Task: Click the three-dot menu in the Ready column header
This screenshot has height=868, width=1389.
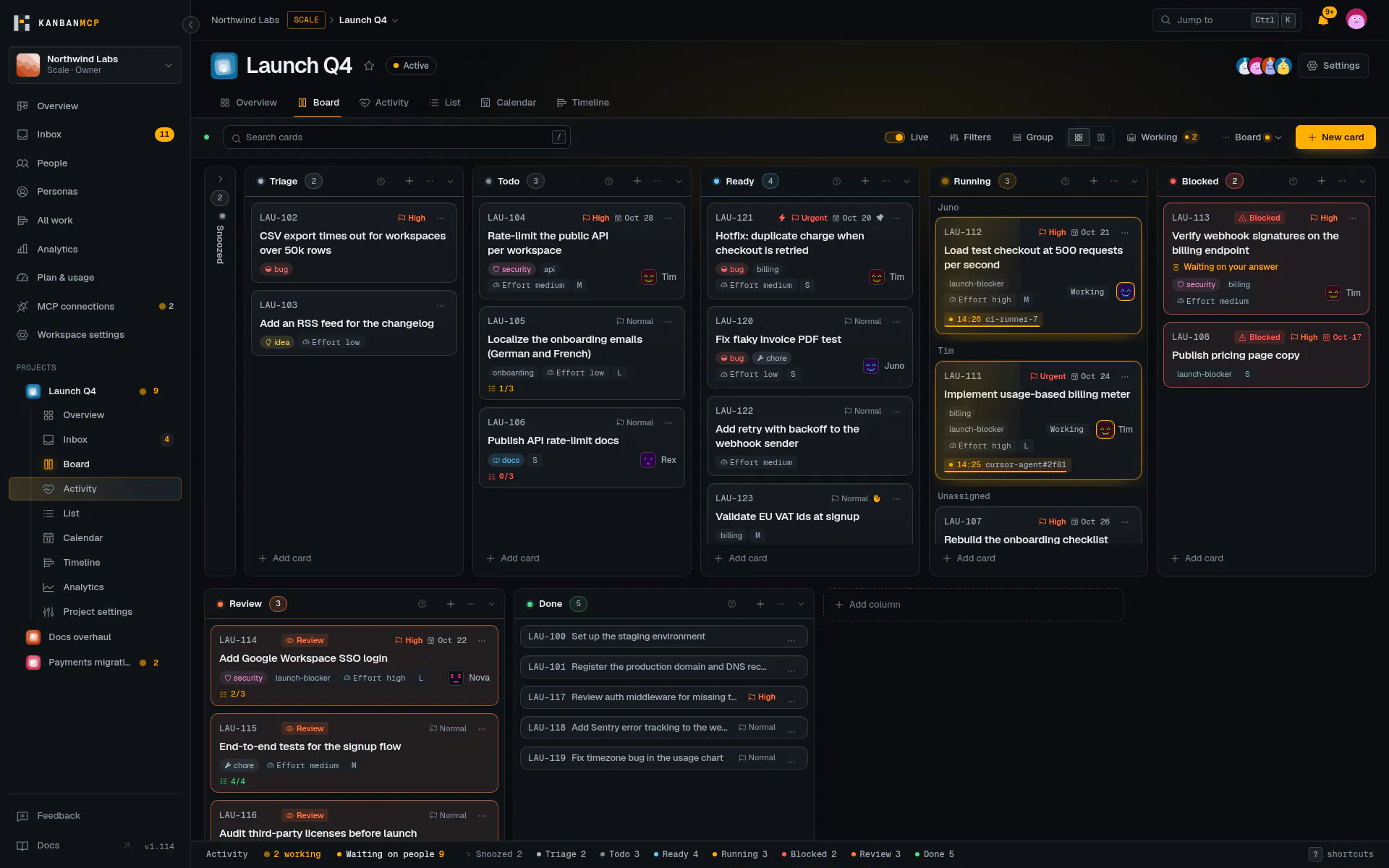Action: pyautogui.click(x=886, y=181)
